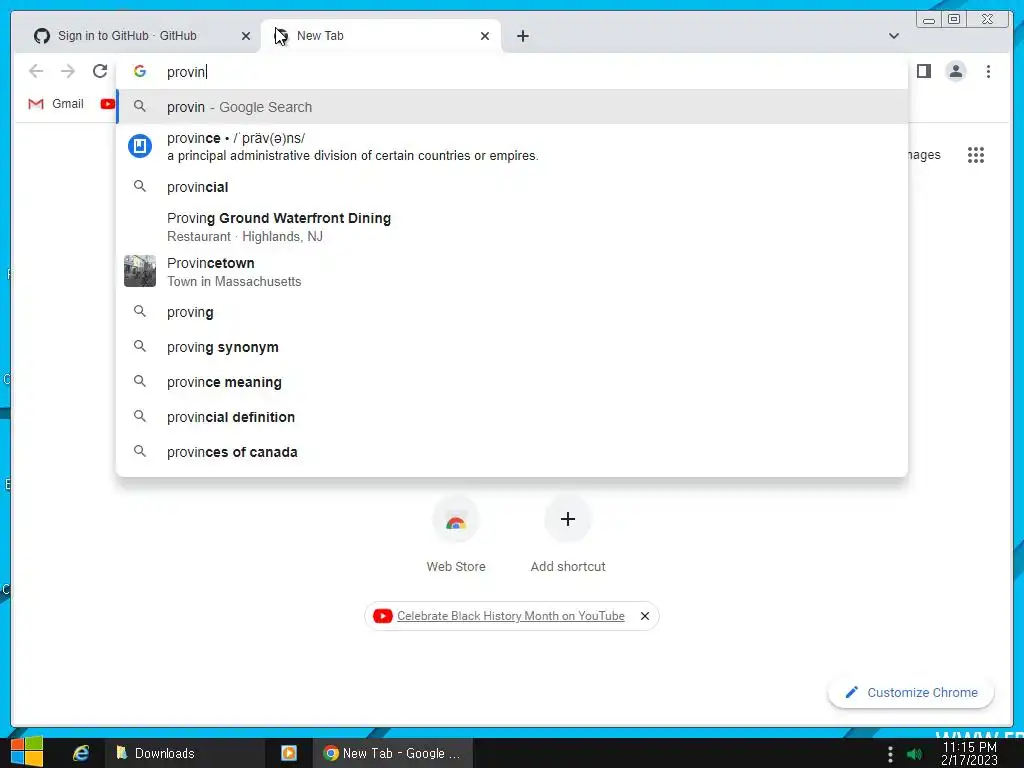
Task: Open the Windows Start button
Action: pyautogui.click(x=27, y=752)
